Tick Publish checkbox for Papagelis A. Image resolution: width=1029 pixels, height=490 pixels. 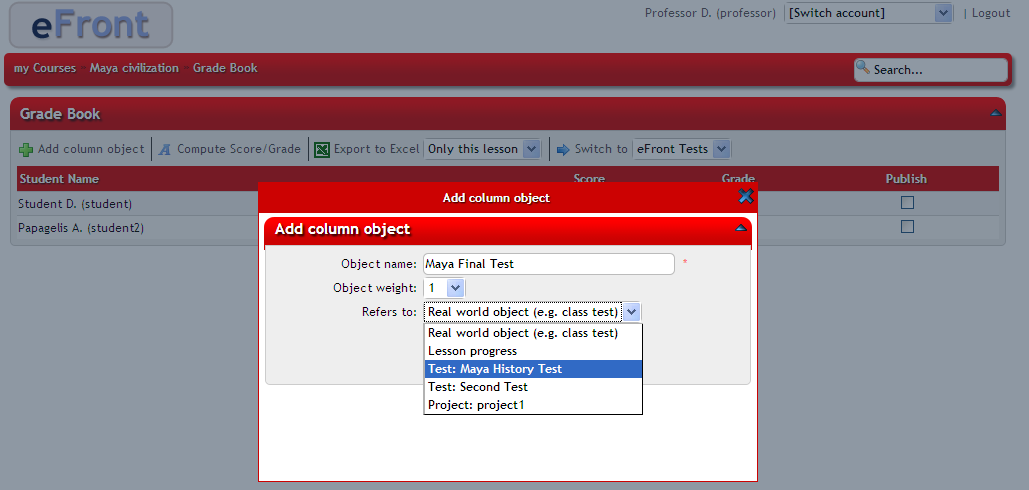tap(907, 227)
